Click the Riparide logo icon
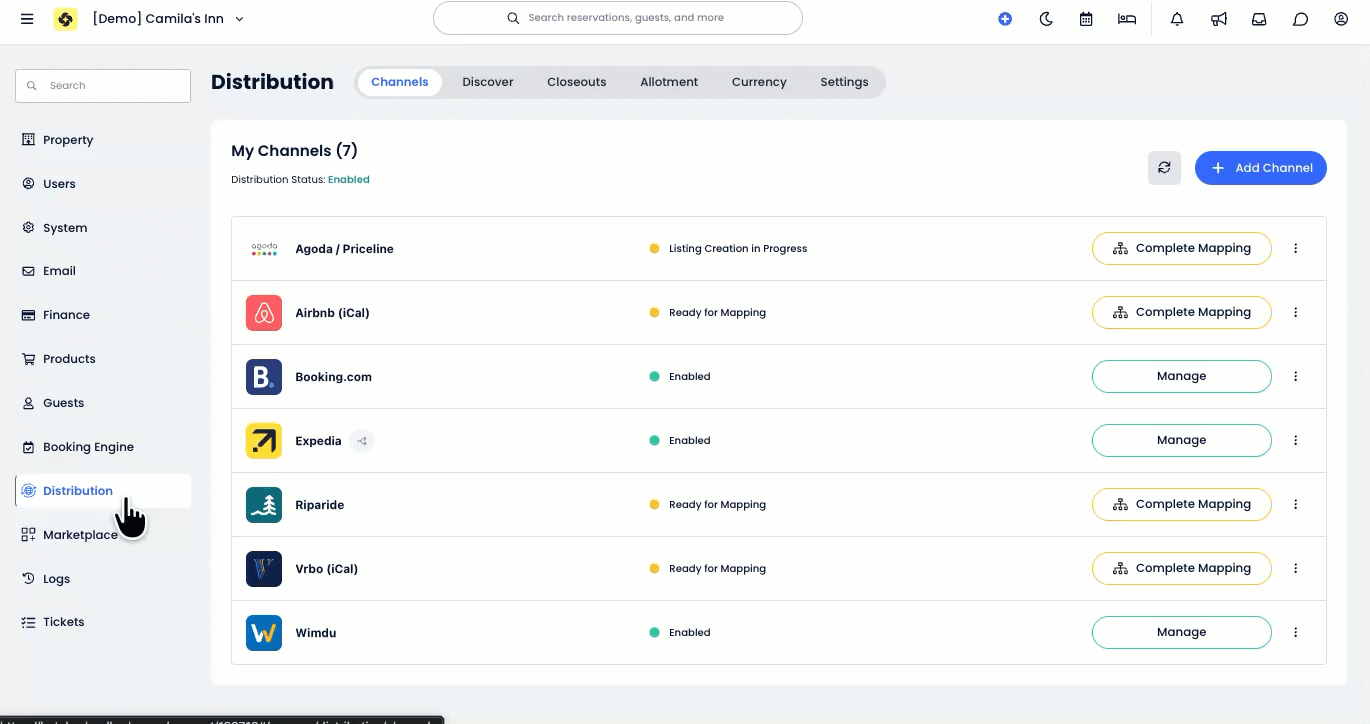 [264, 504]
